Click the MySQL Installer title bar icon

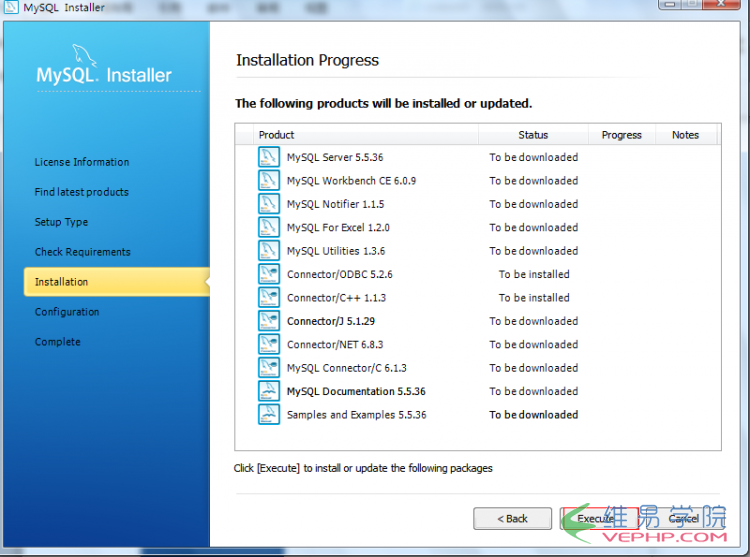11,7
